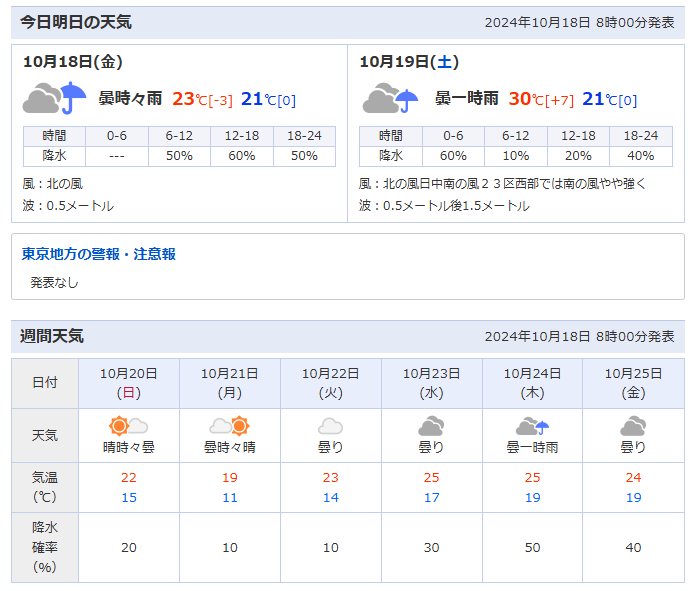Viewport: 694px width, 591px height.
Task: Click the 今日明日の天気 section header
Action: [76, 22]
